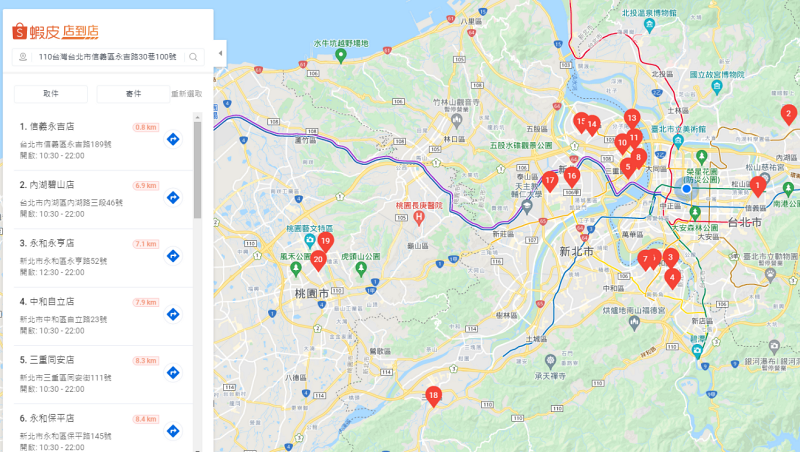Get directions to 三重同安店
This screenshot has height=452, width=800.
pyautogui.click(x=173, y=372)
